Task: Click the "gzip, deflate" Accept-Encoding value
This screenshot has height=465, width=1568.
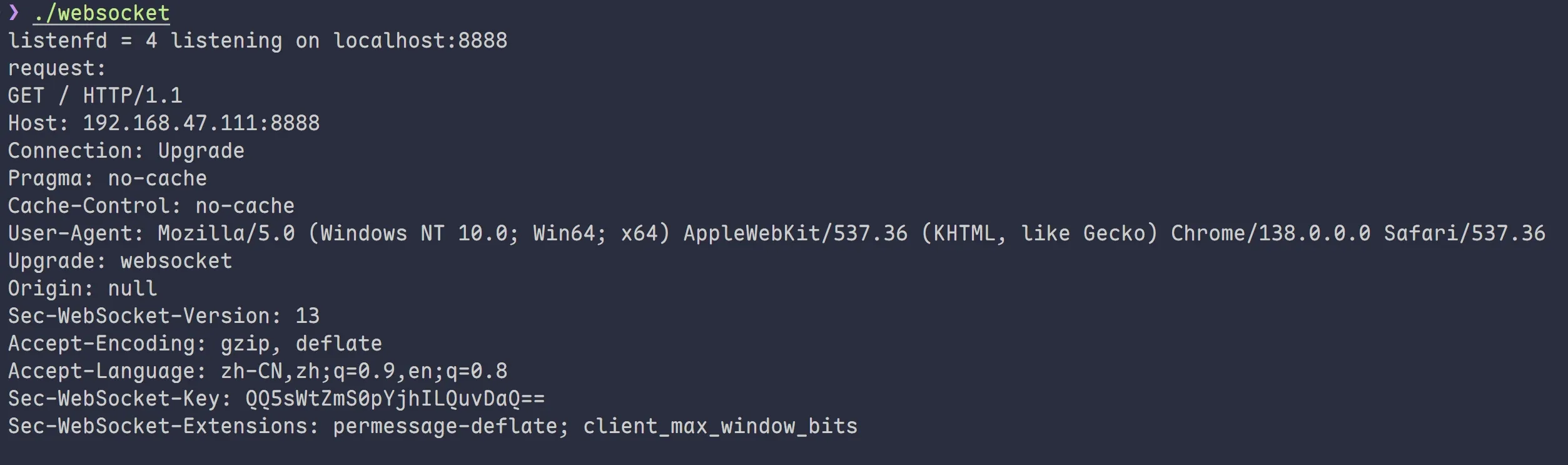Action: [x=301, y=344]
